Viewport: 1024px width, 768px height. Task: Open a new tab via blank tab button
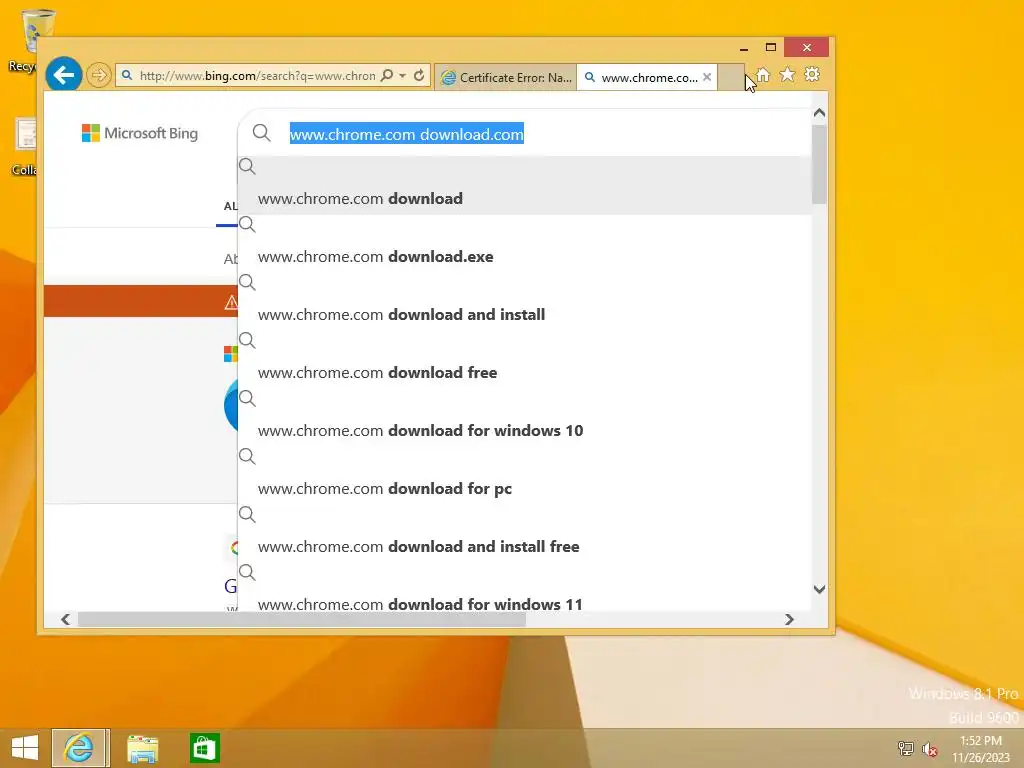(731, 77)
